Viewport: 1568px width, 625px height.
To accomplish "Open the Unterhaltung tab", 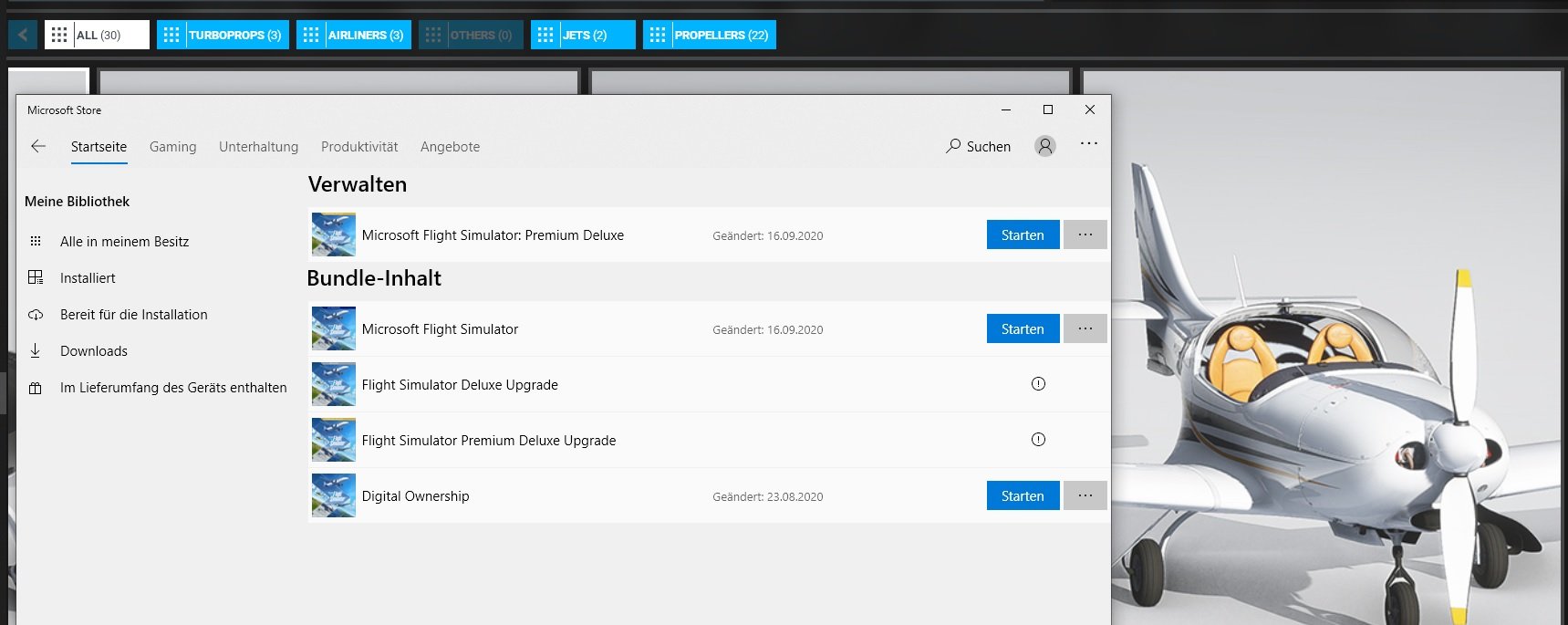I will (258, 147).
